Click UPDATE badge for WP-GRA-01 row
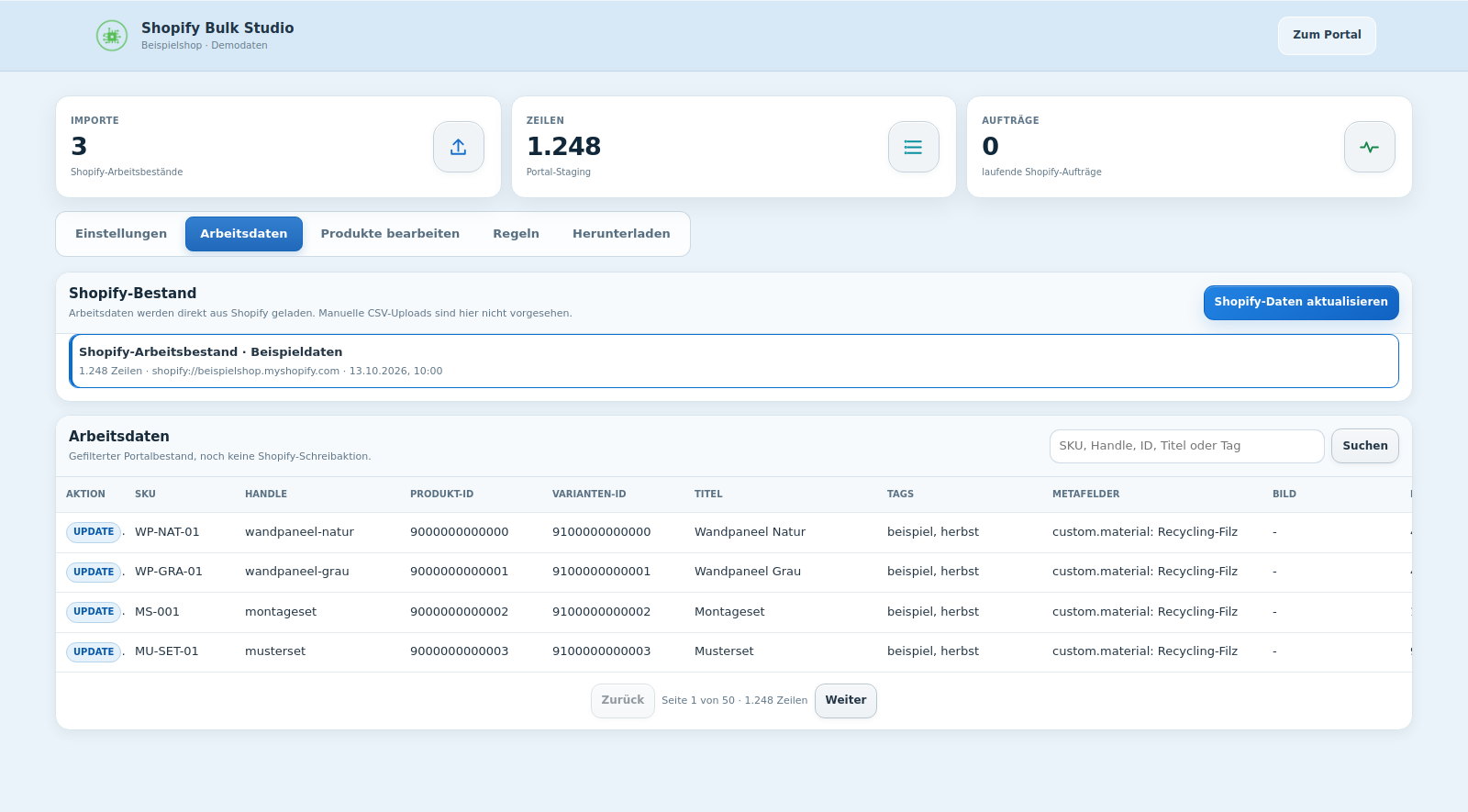 tap(94, 572)
